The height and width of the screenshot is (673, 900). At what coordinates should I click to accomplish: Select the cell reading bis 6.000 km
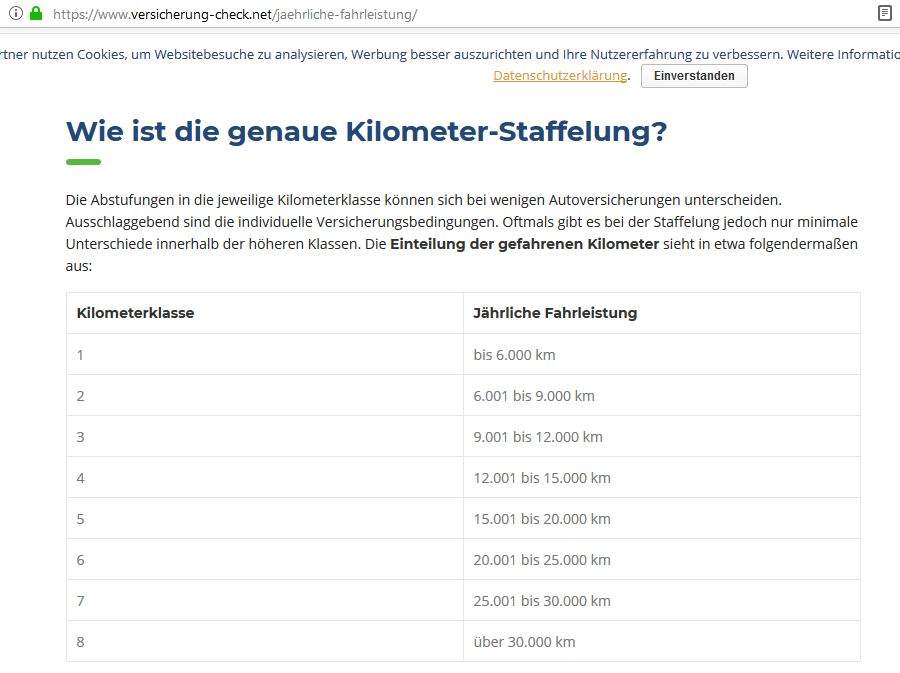point(514,354)
